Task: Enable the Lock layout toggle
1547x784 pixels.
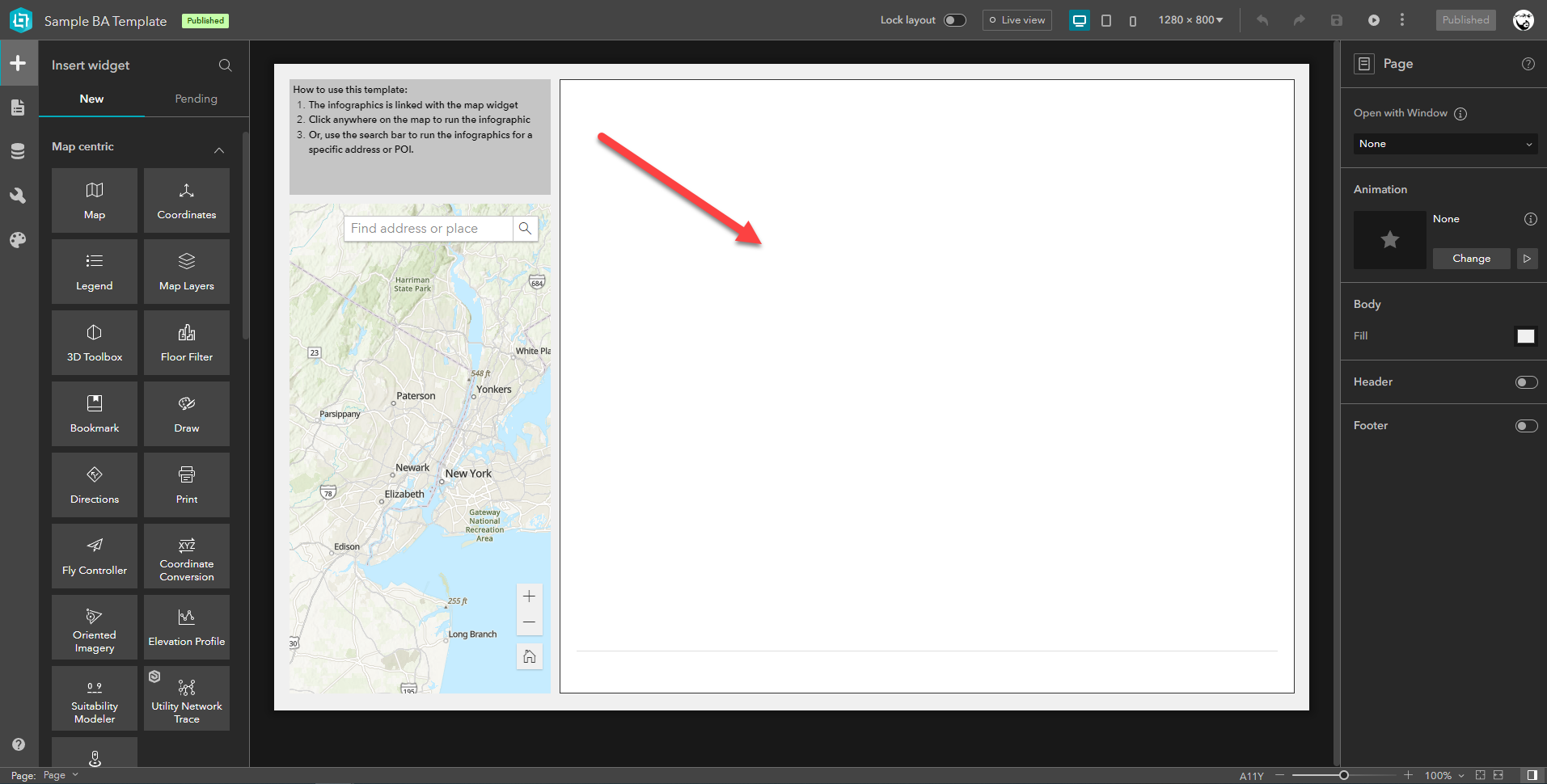Action: pos(954,19)
